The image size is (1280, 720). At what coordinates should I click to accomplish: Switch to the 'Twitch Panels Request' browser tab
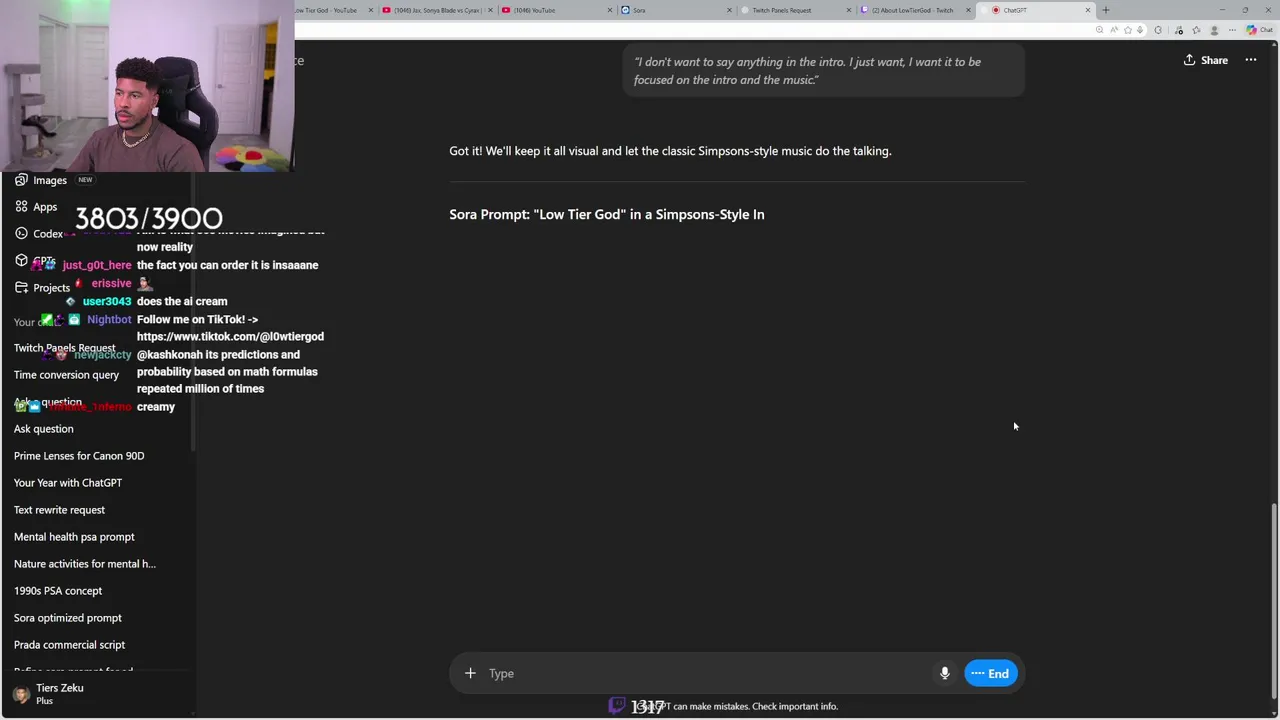tap(795, 10)
